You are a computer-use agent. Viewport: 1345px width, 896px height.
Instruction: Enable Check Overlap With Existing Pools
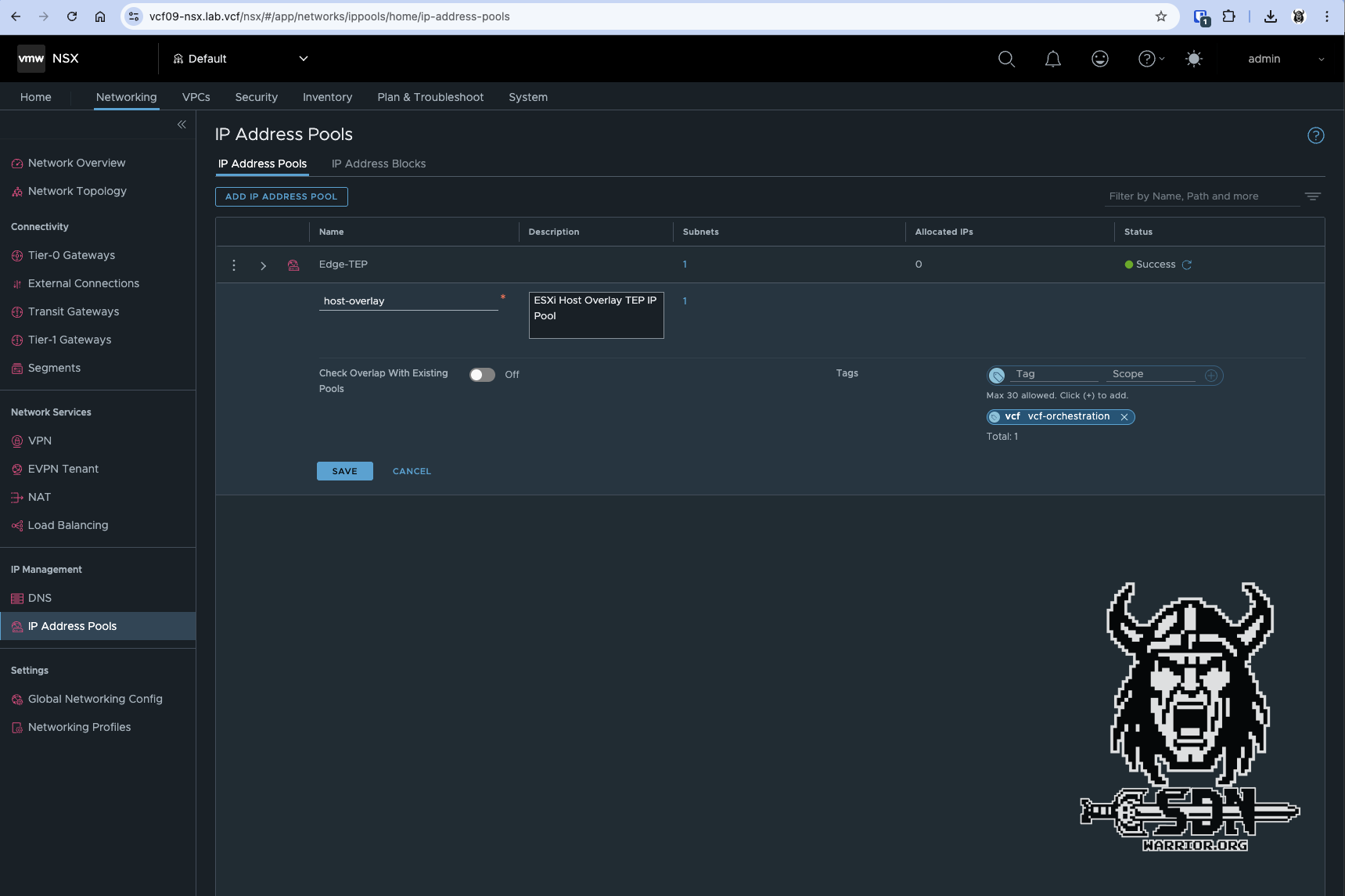pos(481,375)
